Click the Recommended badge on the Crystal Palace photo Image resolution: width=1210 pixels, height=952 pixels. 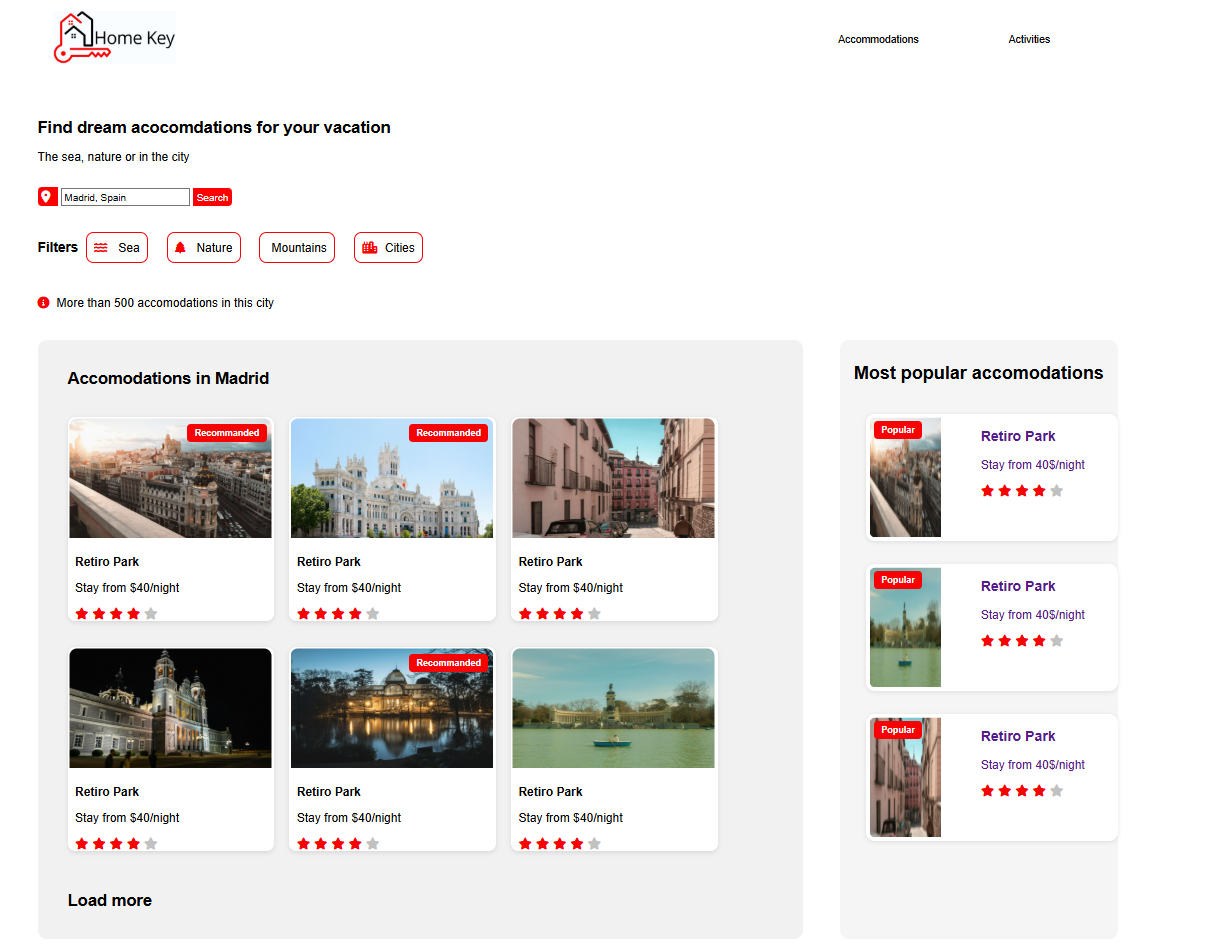(449, 663)
